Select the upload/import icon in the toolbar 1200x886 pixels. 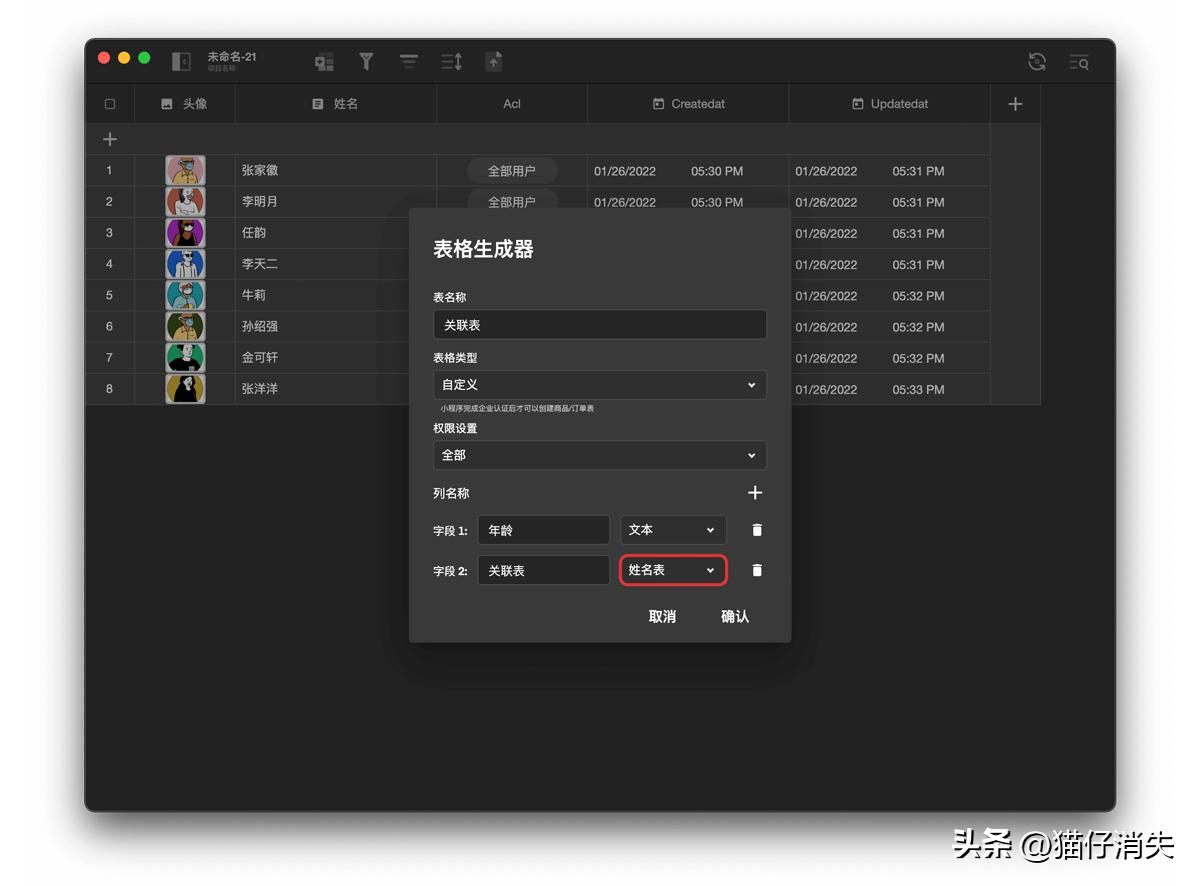coord(493,61)
